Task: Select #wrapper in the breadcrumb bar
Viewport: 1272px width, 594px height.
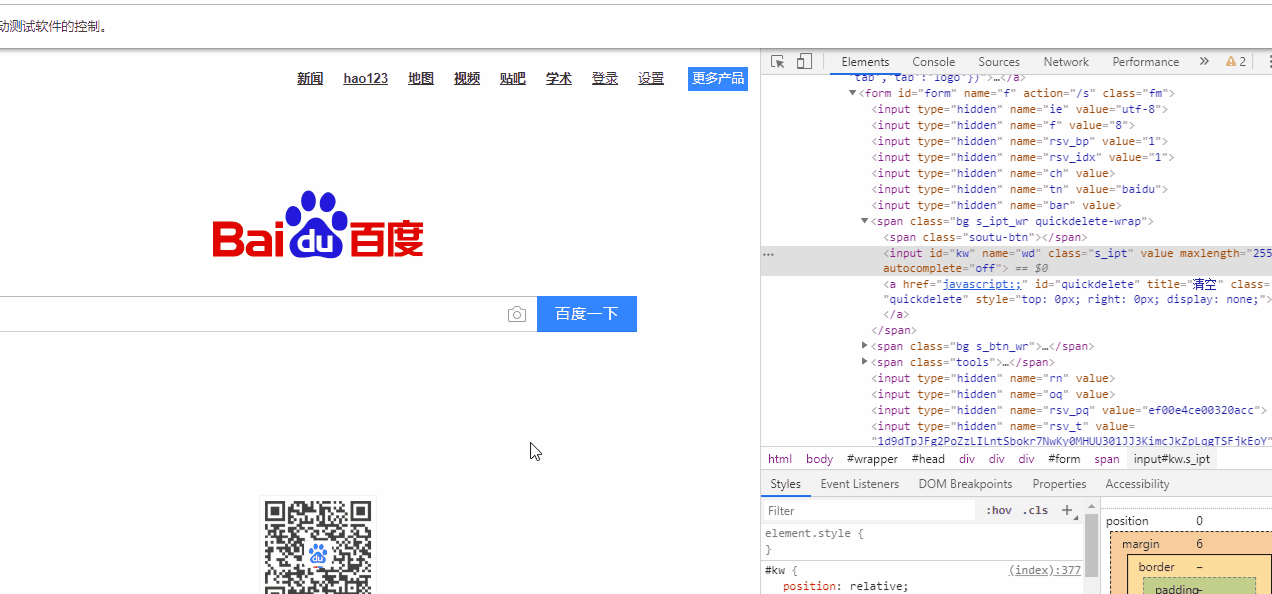Action: tap(872, 459)
